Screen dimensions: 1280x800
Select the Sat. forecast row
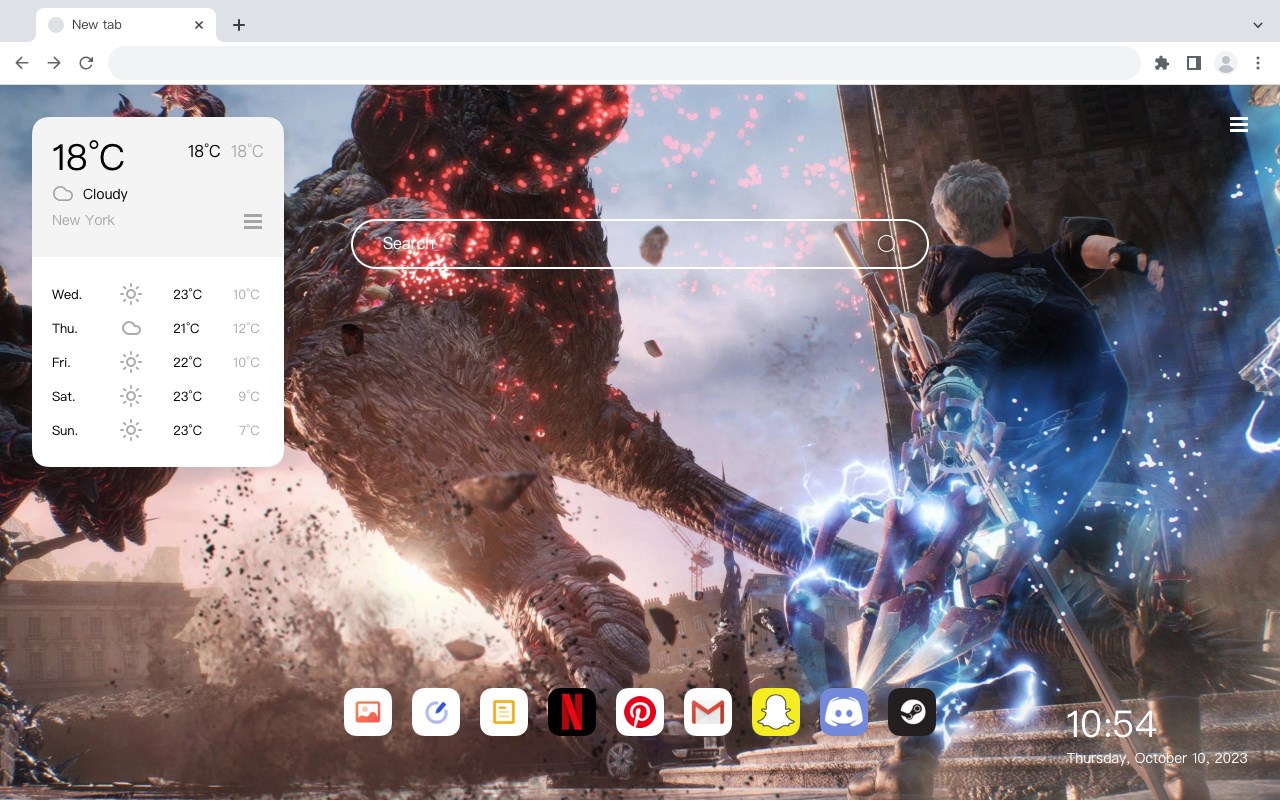click(x=158, y=396)
